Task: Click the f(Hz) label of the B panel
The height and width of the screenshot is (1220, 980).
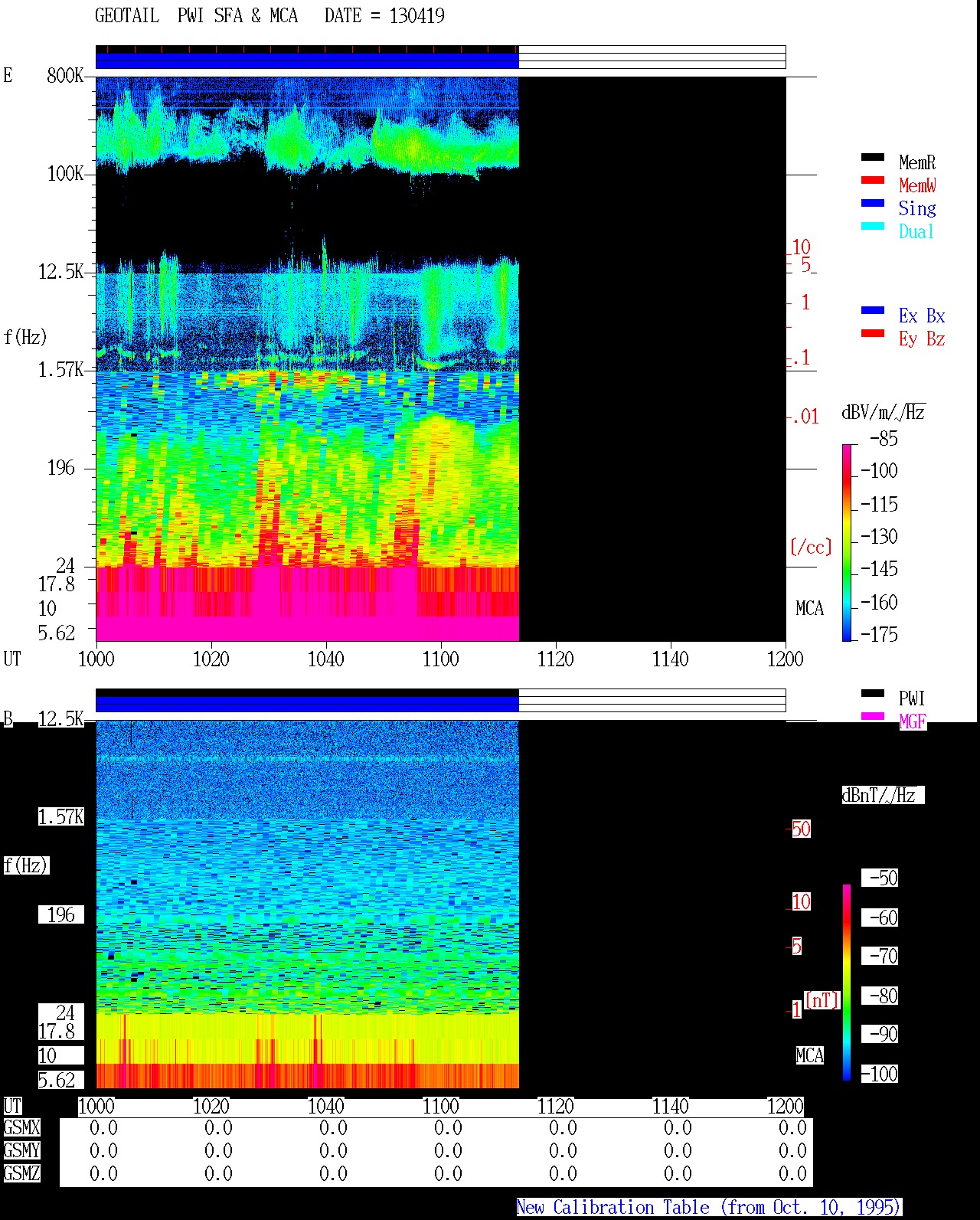Action: point(25,865)
